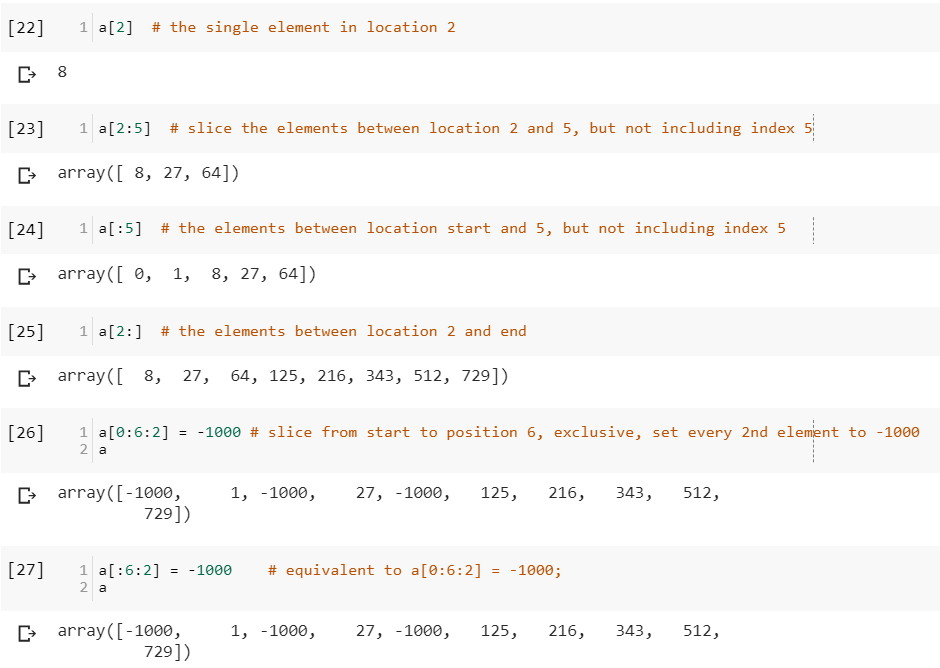Place cursor in the a[2] code line
This screenshot has height=668, width=940.
pos(116,28)
